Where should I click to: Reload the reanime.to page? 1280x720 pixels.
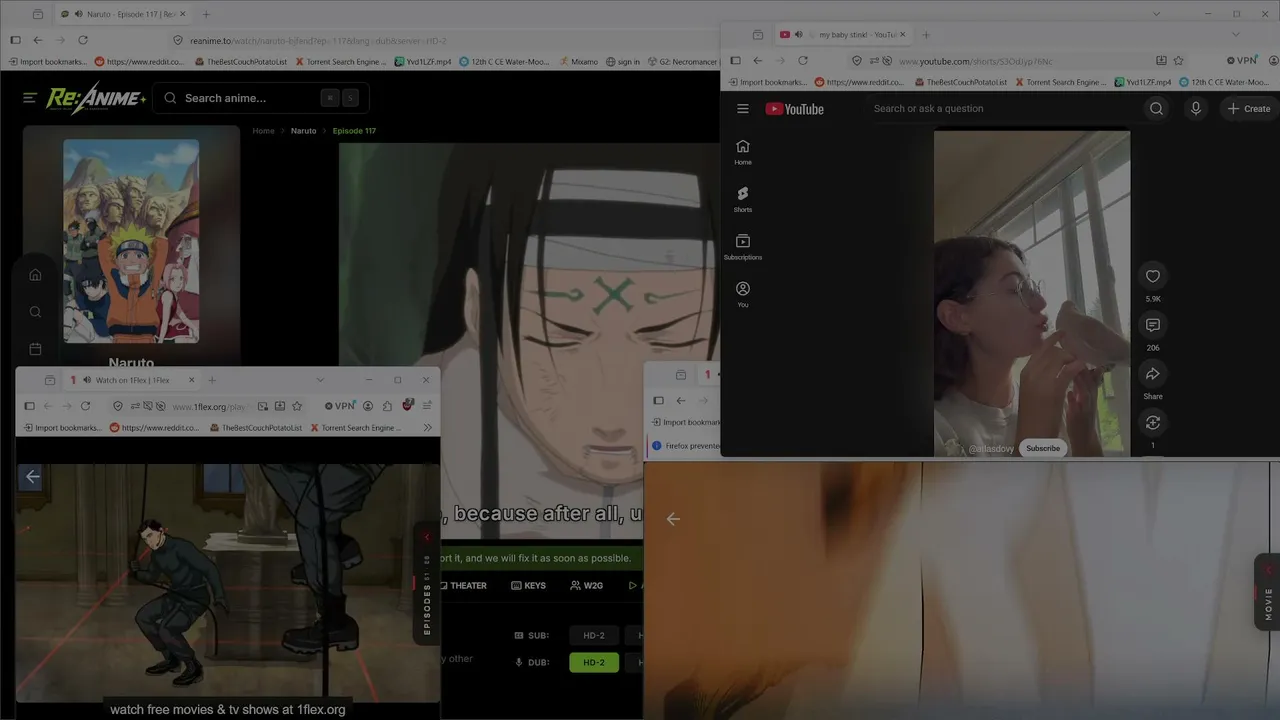[83, 40]
